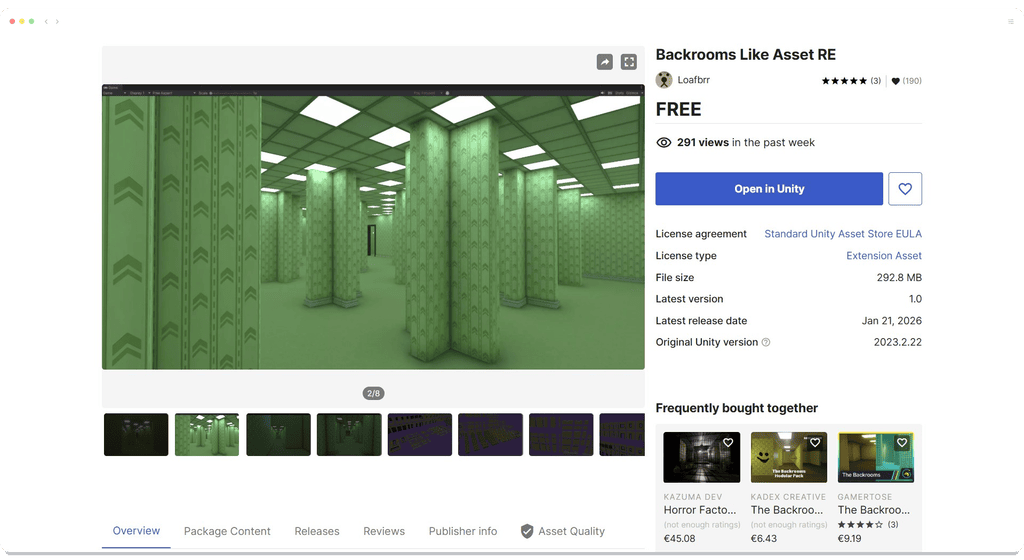Click the KAZUMA DEV publisher label

tap(693, 497)
